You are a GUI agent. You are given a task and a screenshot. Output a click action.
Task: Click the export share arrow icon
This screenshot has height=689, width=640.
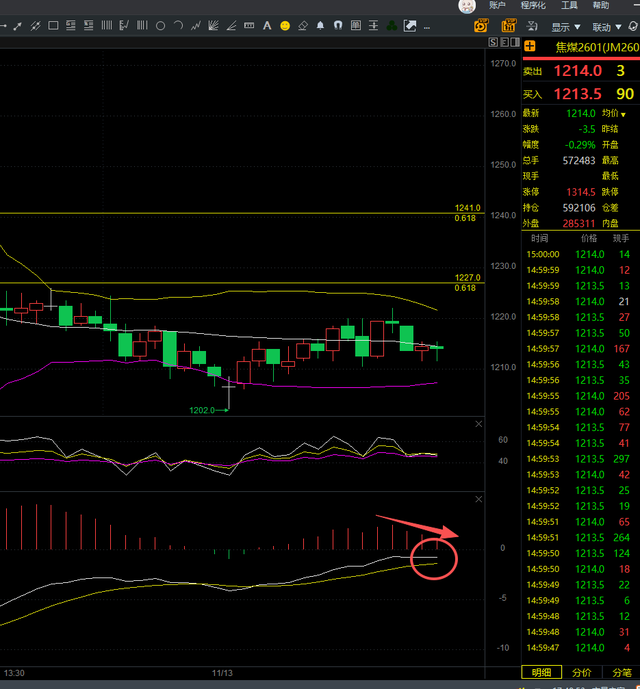point(410,25)
